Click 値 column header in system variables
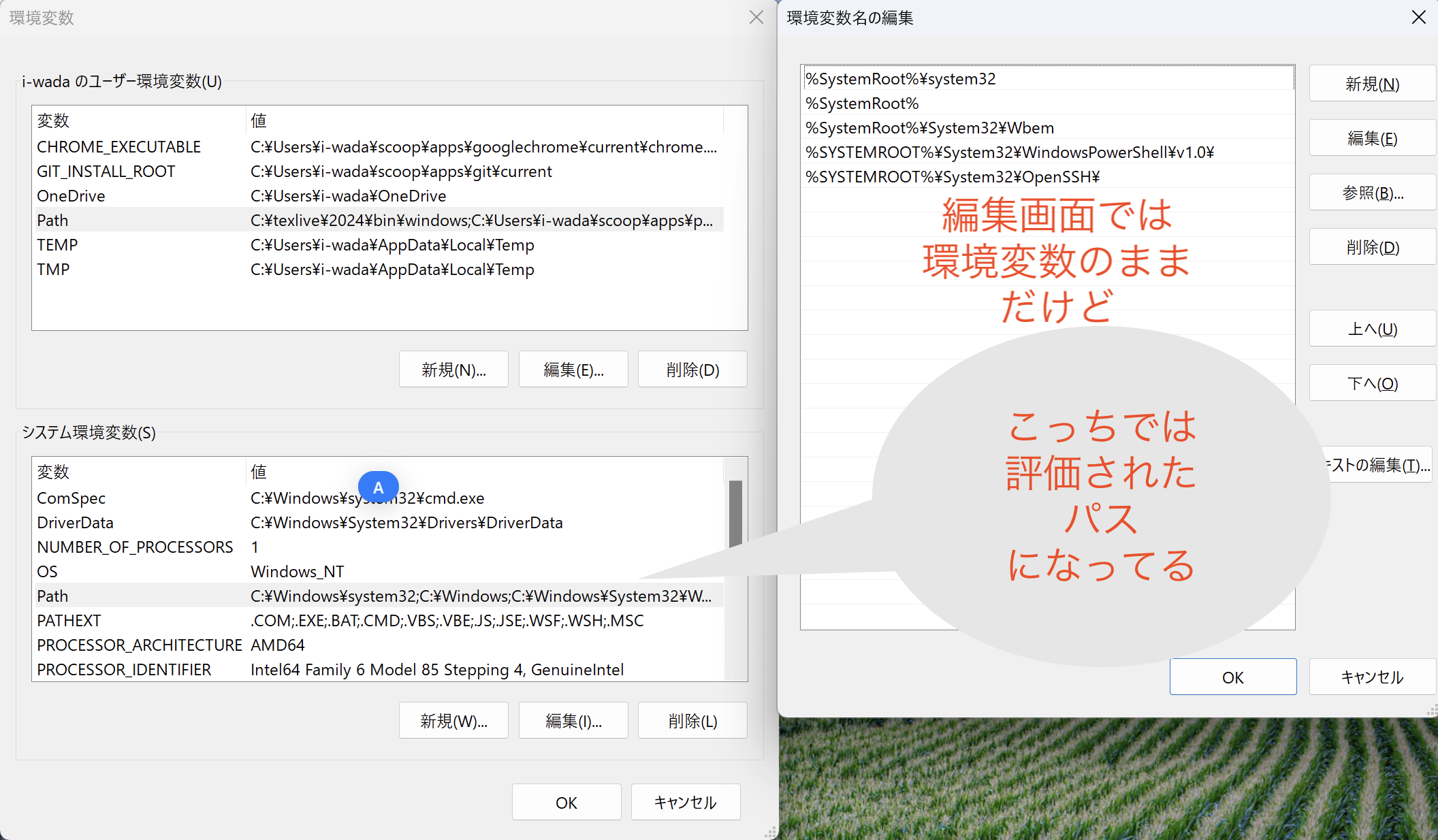 coord(485,472)
